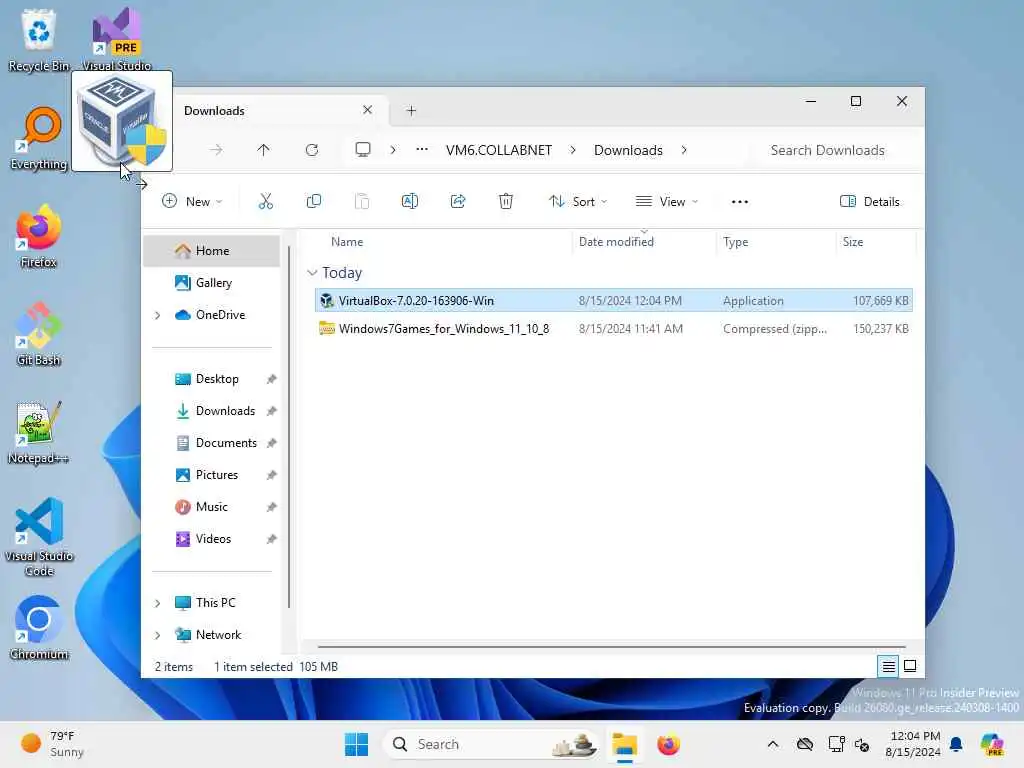
Task: Click the monitor icon in address bar
Action: point(362,150)
